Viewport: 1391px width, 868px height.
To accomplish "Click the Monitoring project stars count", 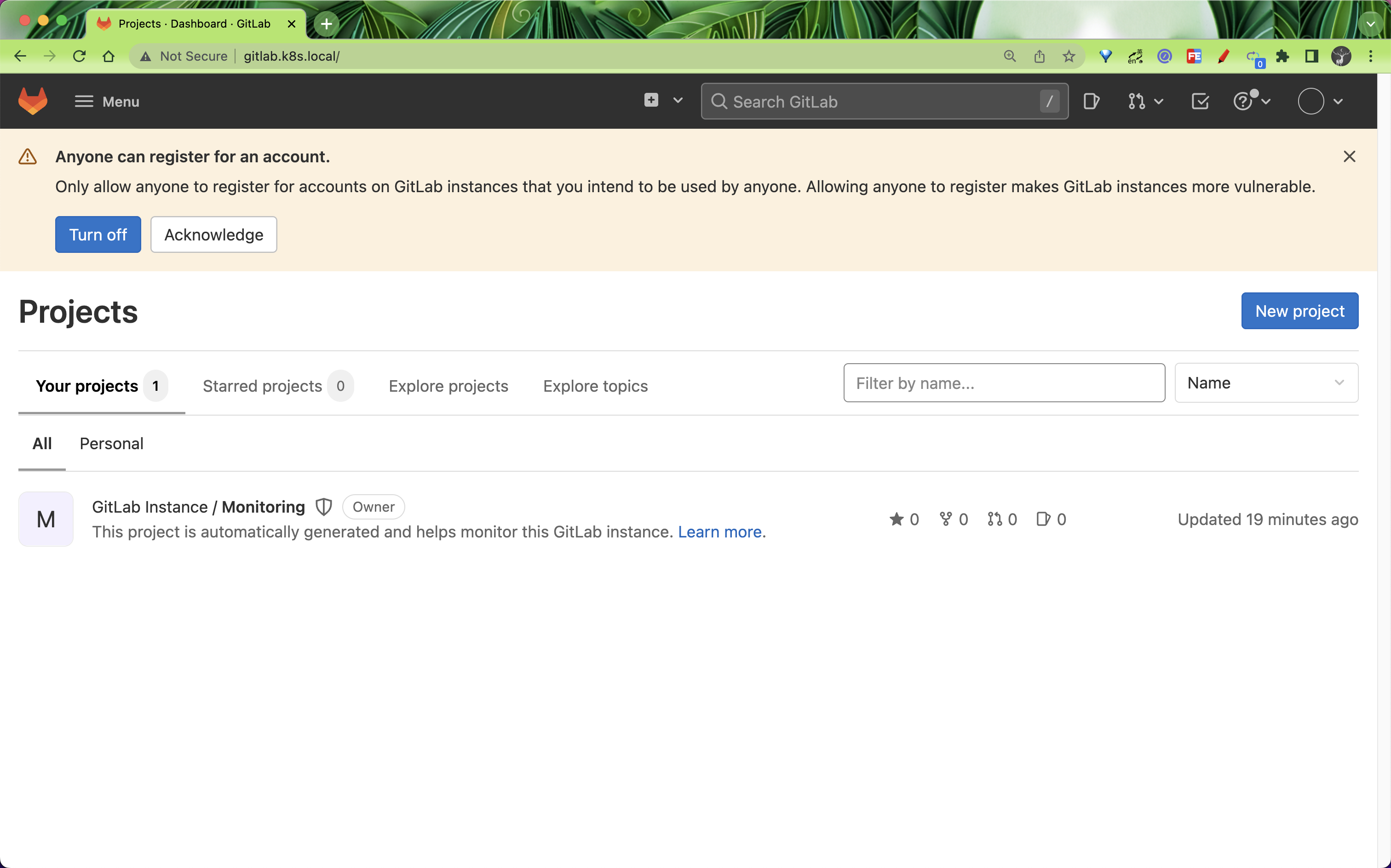I will tap(904, 519).
